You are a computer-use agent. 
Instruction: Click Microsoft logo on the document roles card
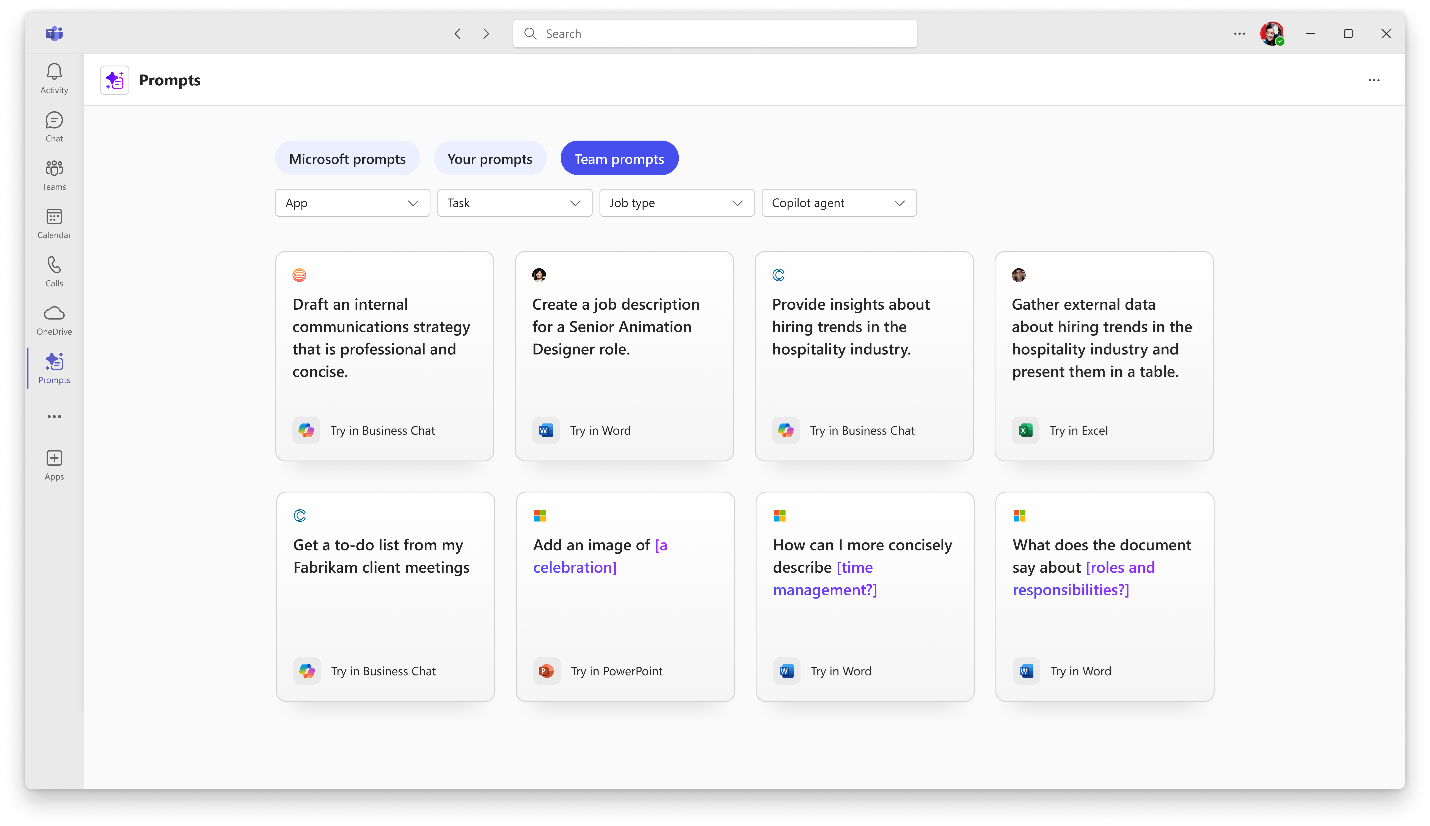[1020, 516]
